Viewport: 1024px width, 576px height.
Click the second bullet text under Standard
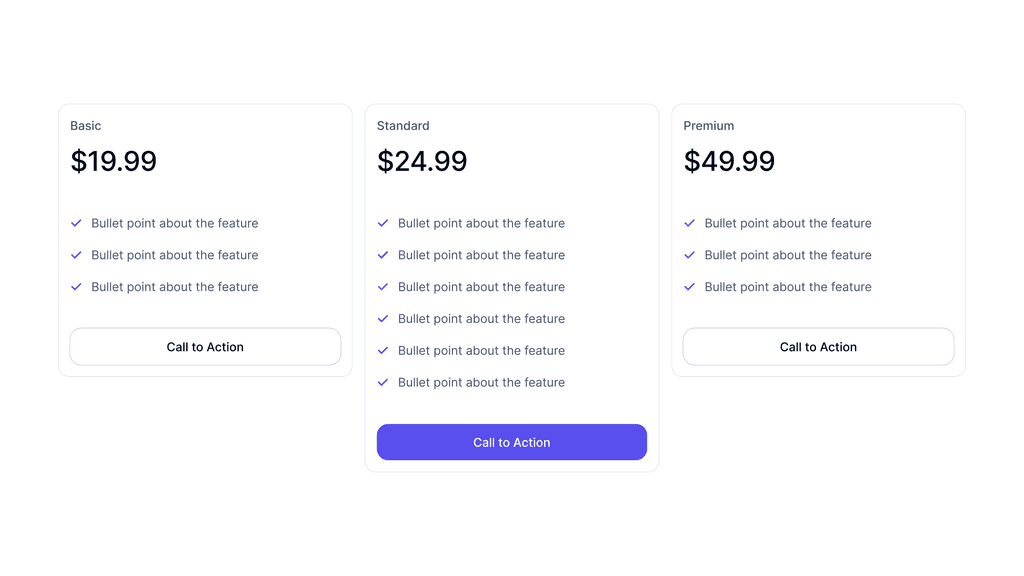481,255
